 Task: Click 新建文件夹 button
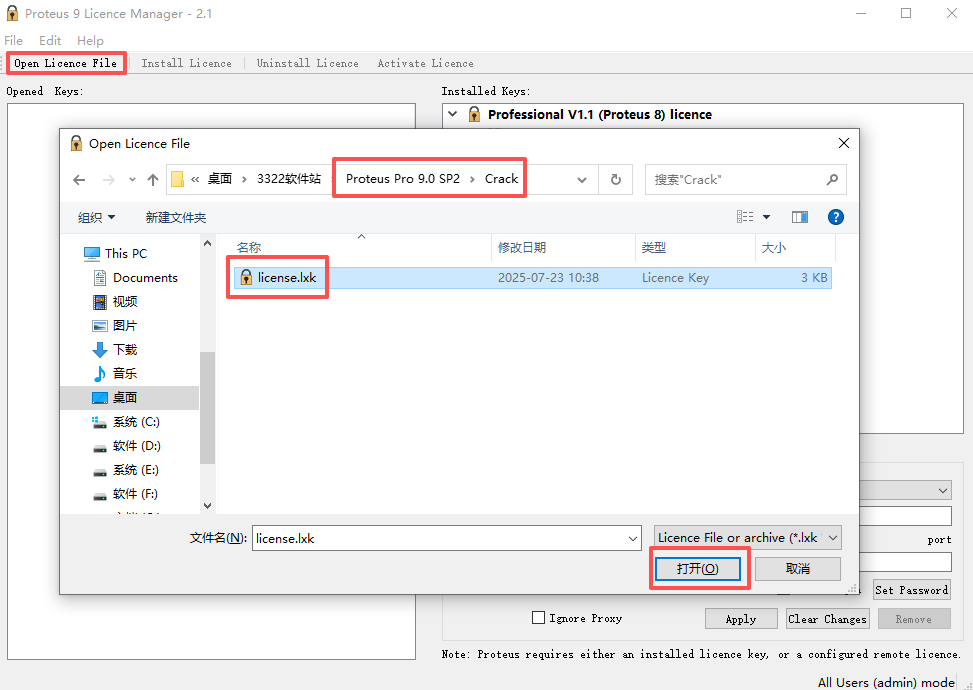pos(176,217)
